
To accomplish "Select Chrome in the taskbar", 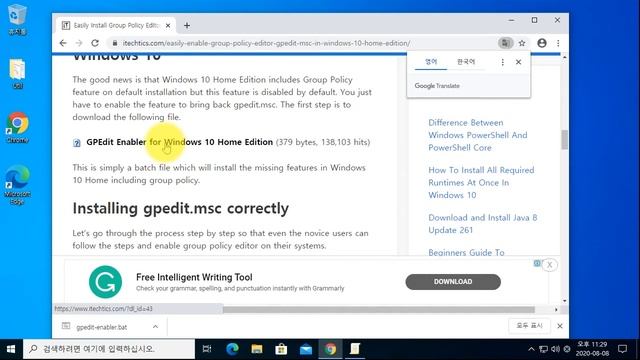I will (x=330, y=349).
